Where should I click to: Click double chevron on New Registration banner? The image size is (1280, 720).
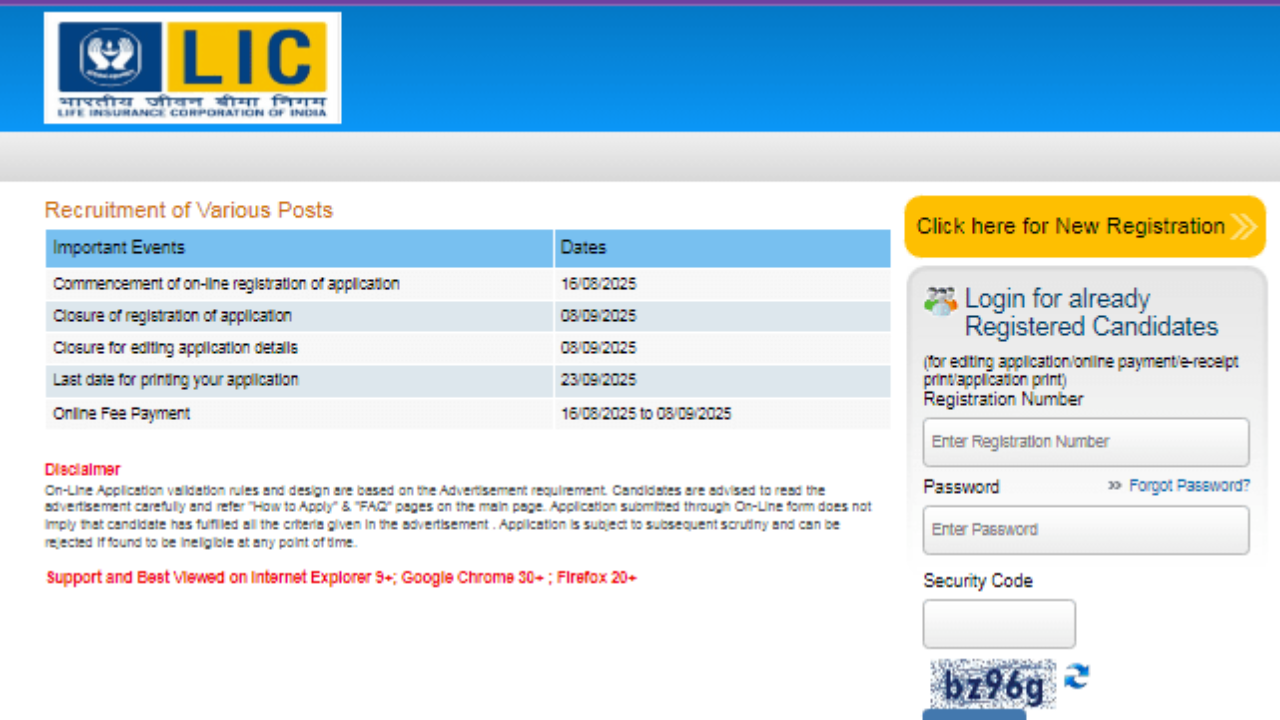click(x=1243, y=227)
